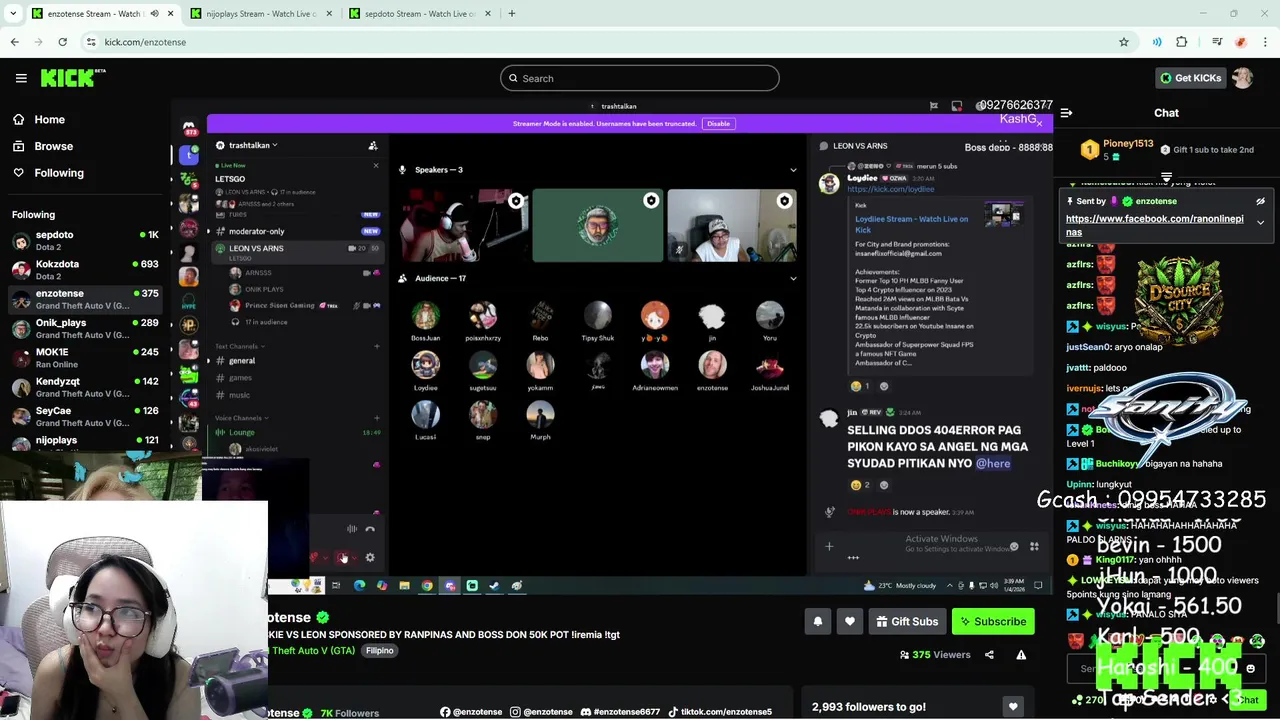Mute the enzotense tab audio icon

[x=154, y=14]
